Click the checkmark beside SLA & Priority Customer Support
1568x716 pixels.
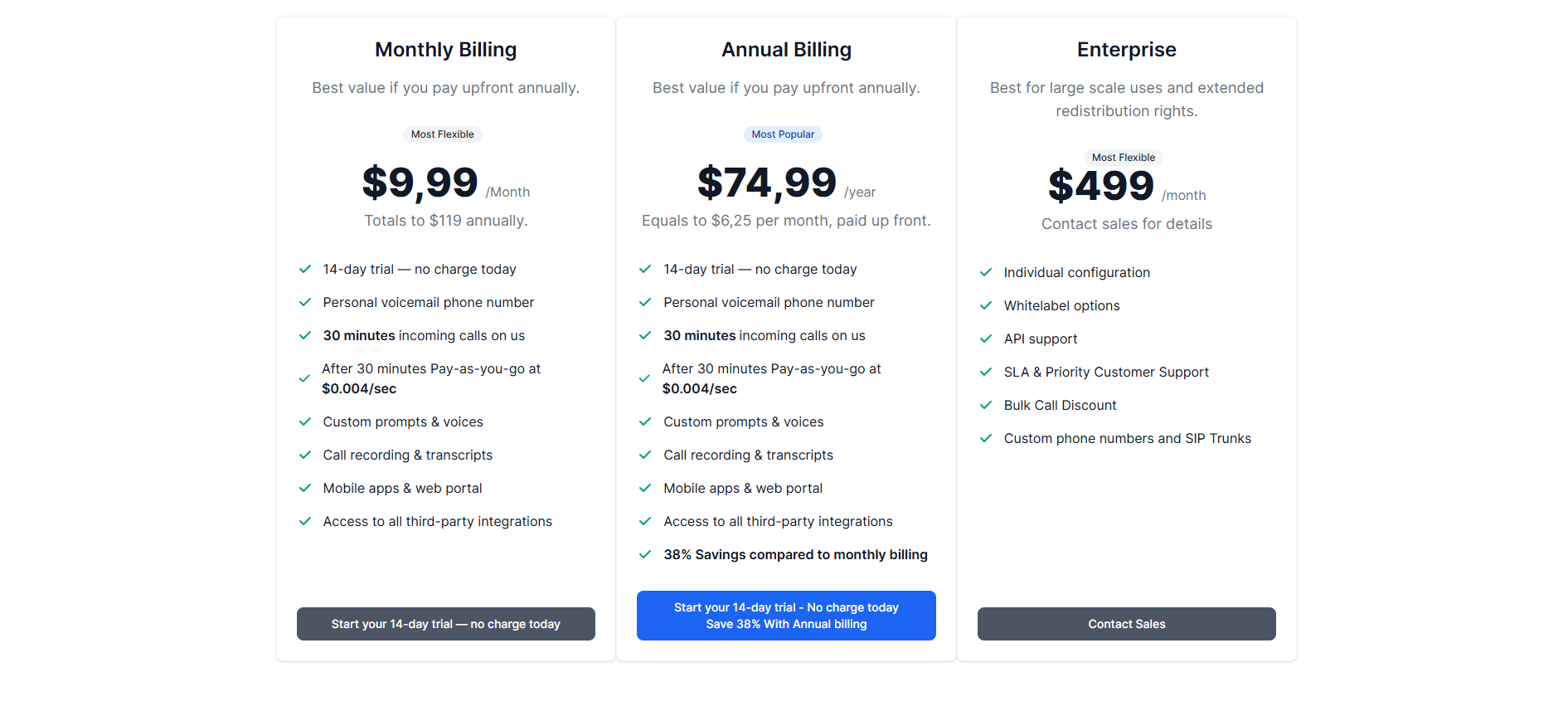coord(986,372)
